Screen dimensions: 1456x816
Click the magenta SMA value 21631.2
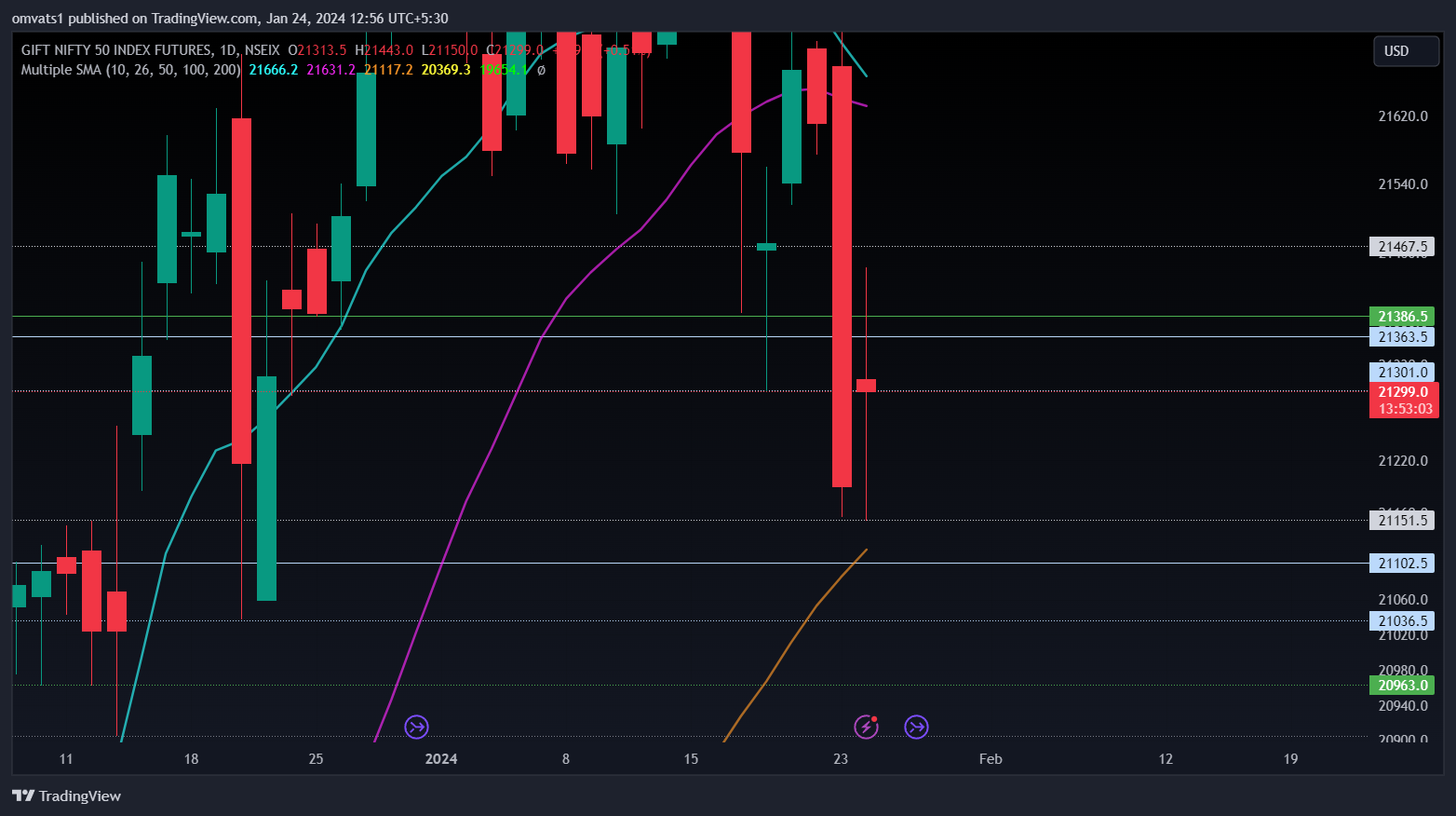click(x=331, y=70)
